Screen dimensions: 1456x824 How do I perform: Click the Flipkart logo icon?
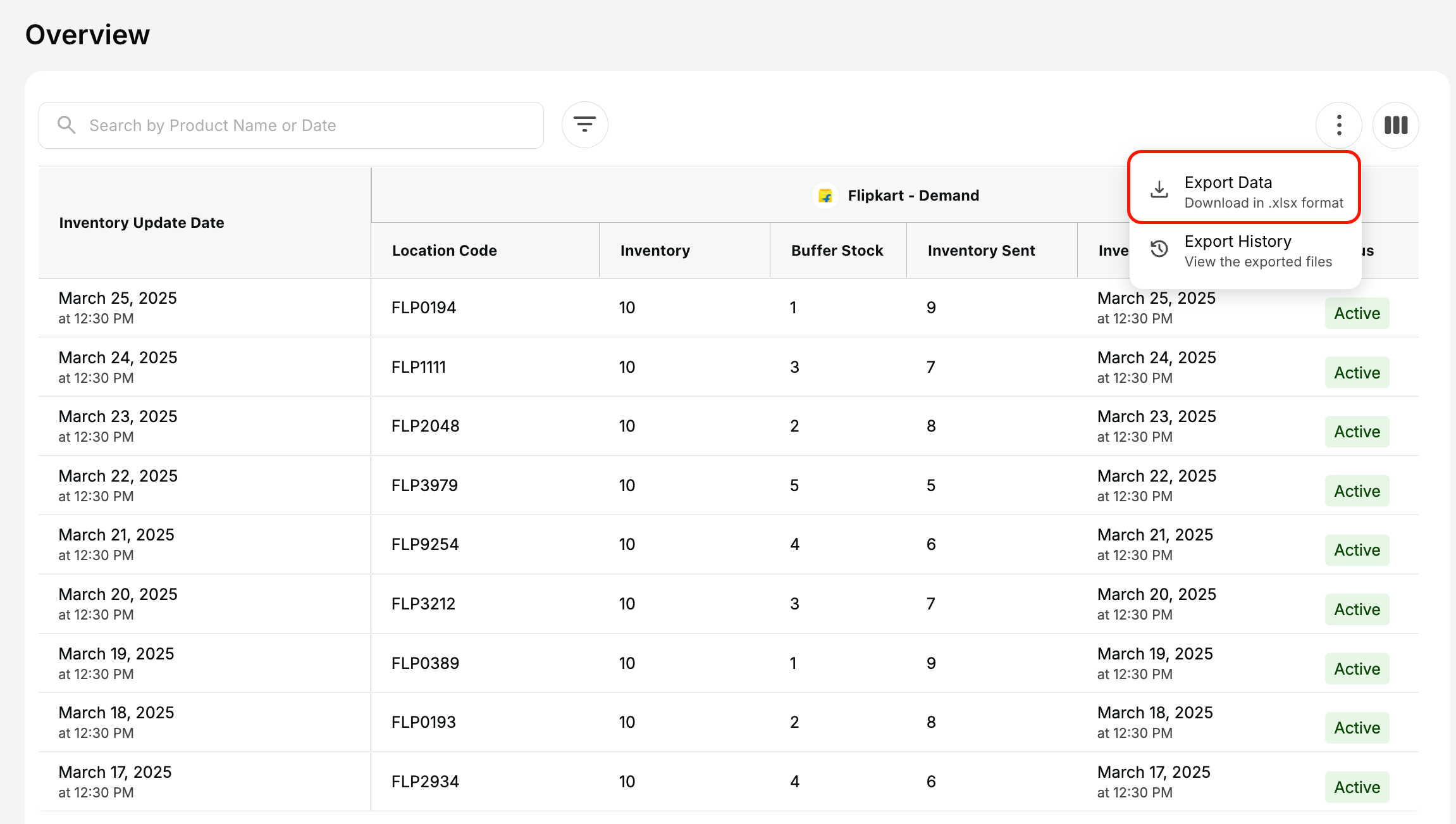click(825, 196)
